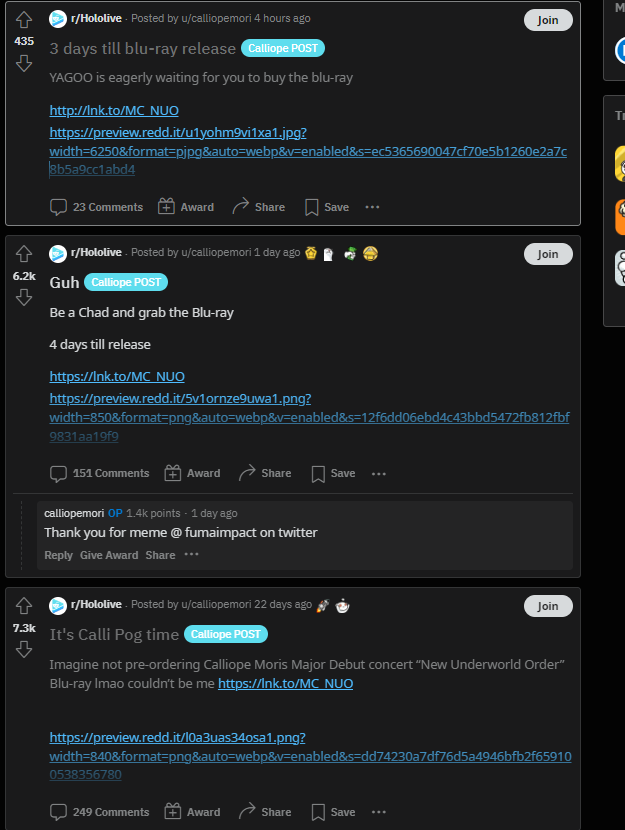Viewport: 625px width, 830px height.
Task: Open the 23 Comments thread
Action: point(96,207)
